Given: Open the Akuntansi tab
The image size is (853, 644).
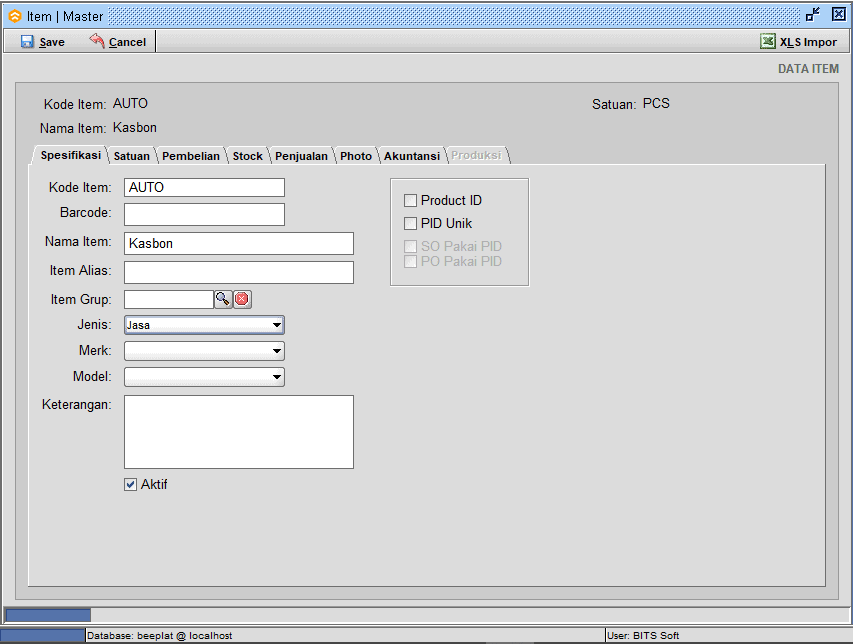Looking at the screenshot, I should [411, 156].
